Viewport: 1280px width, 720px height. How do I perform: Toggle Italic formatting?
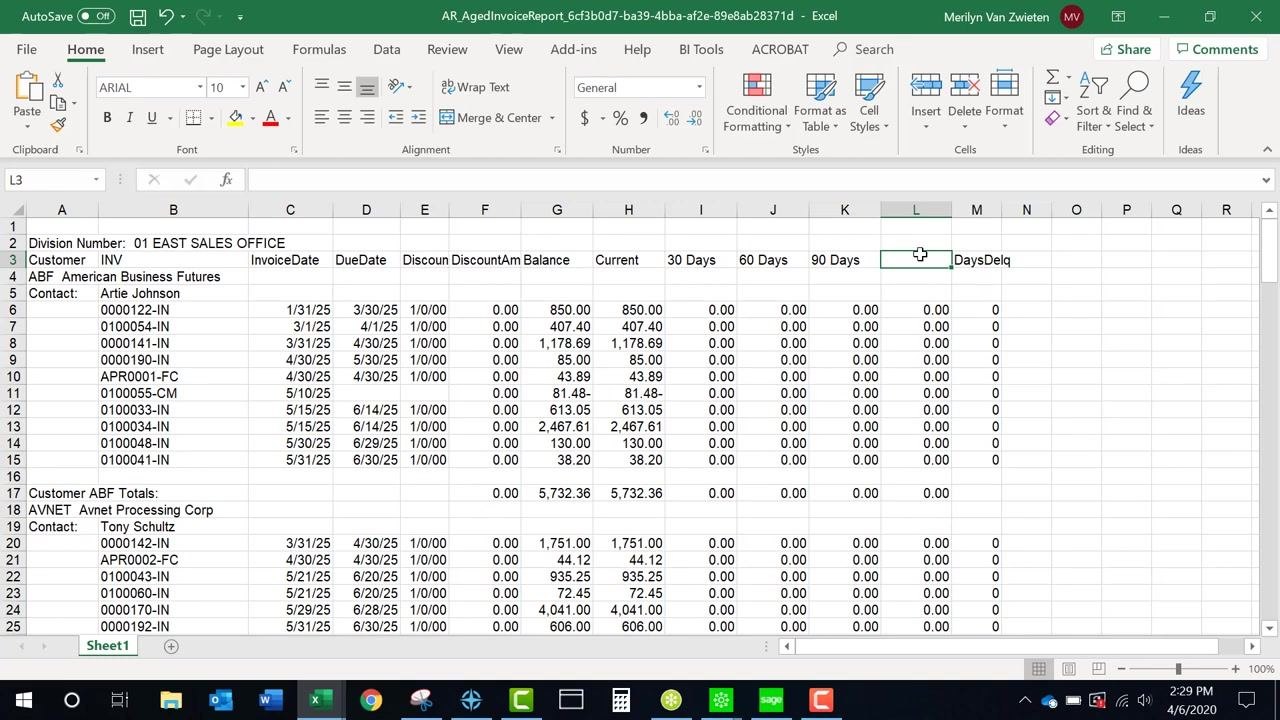click(129, 118)
